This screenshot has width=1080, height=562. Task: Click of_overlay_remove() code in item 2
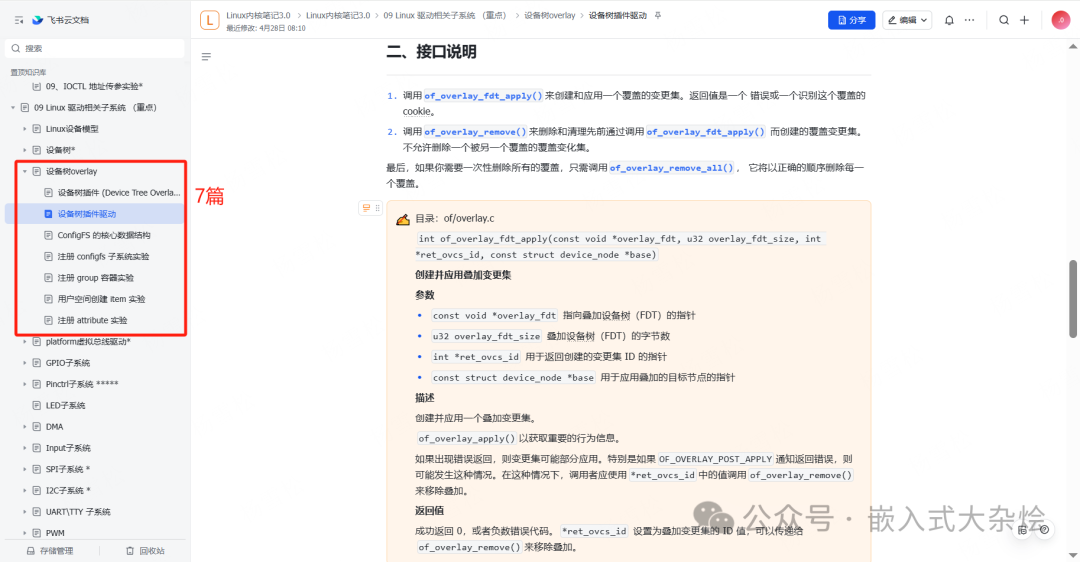click(475, 132)
